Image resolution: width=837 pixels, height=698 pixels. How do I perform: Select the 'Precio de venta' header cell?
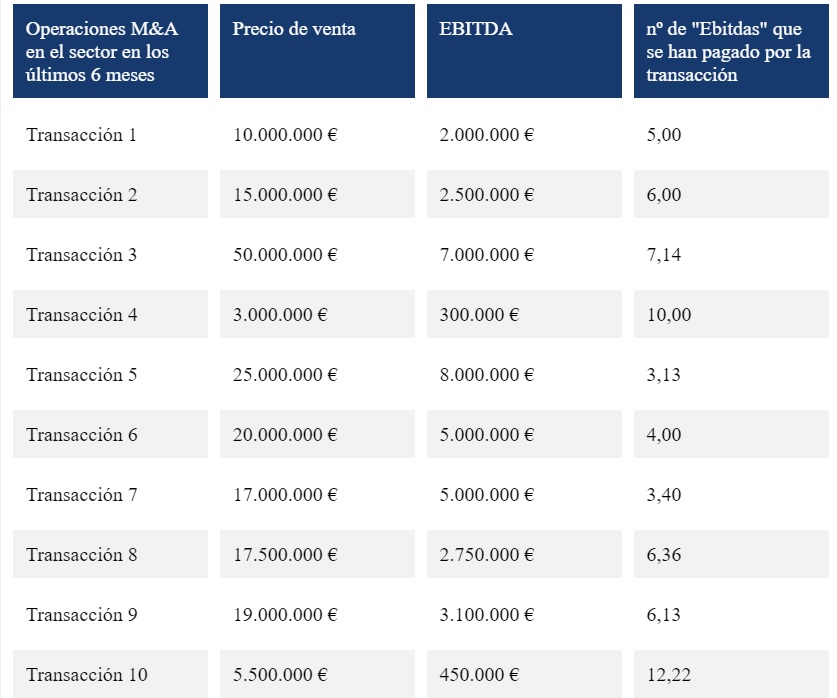(x=317, y=51)
